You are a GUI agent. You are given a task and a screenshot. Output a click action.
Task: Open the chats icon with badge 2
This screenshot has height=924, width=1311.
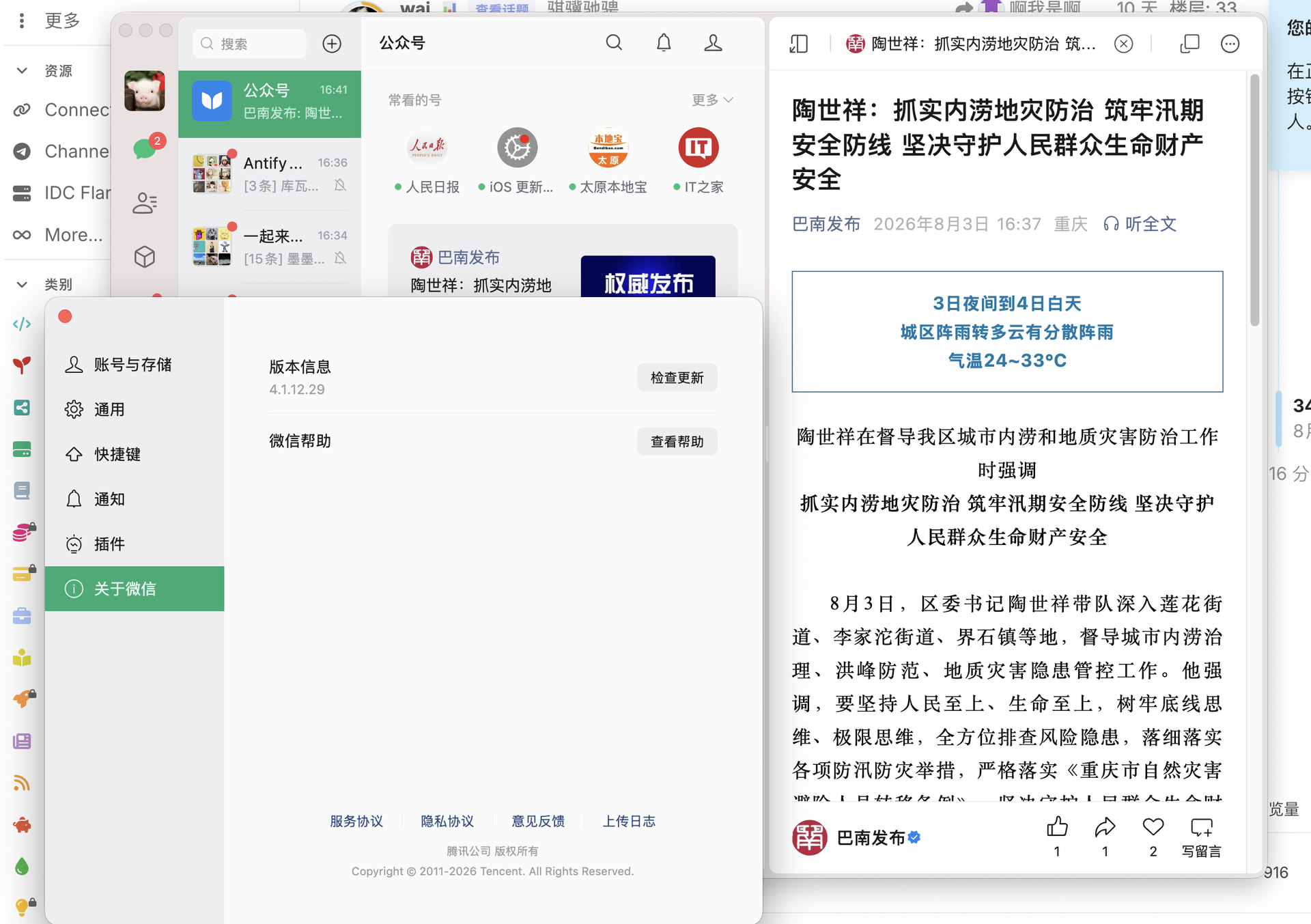click(x=145, y=148)
